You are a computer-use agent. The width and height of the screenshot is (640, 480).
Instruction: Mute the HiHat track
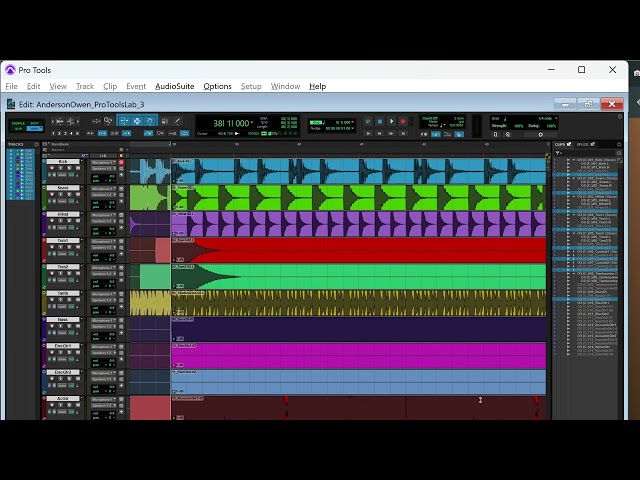point(78,220)
